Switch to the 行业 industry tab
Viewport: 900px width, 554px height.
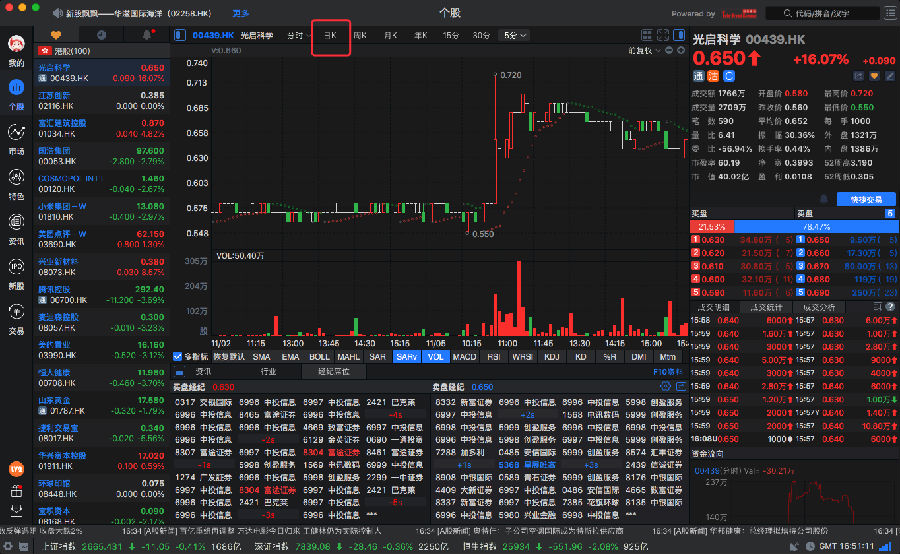coord(268,372)
